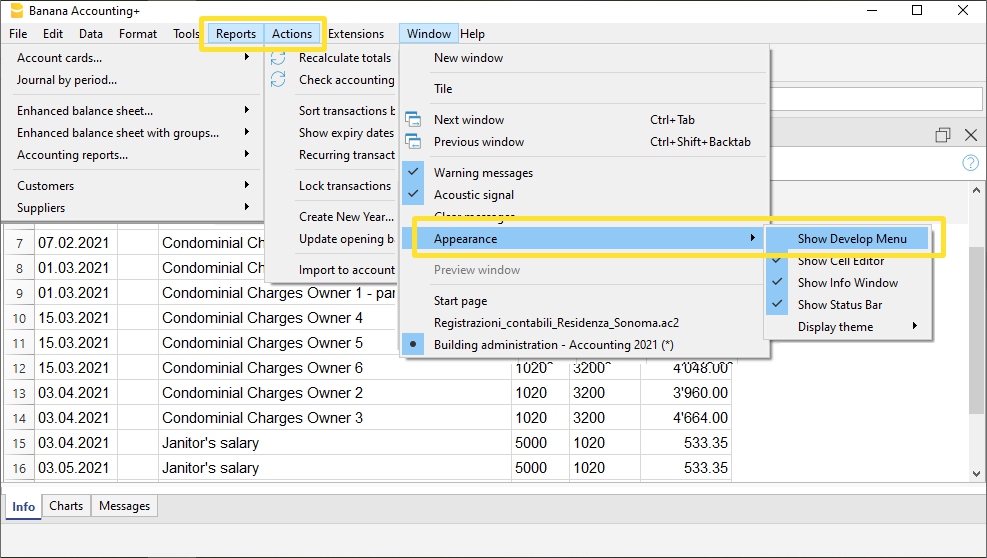Viewport: 987px width, 558px height.
Task: Select row 15 Janitor's salary description
Action: [334, 443]
